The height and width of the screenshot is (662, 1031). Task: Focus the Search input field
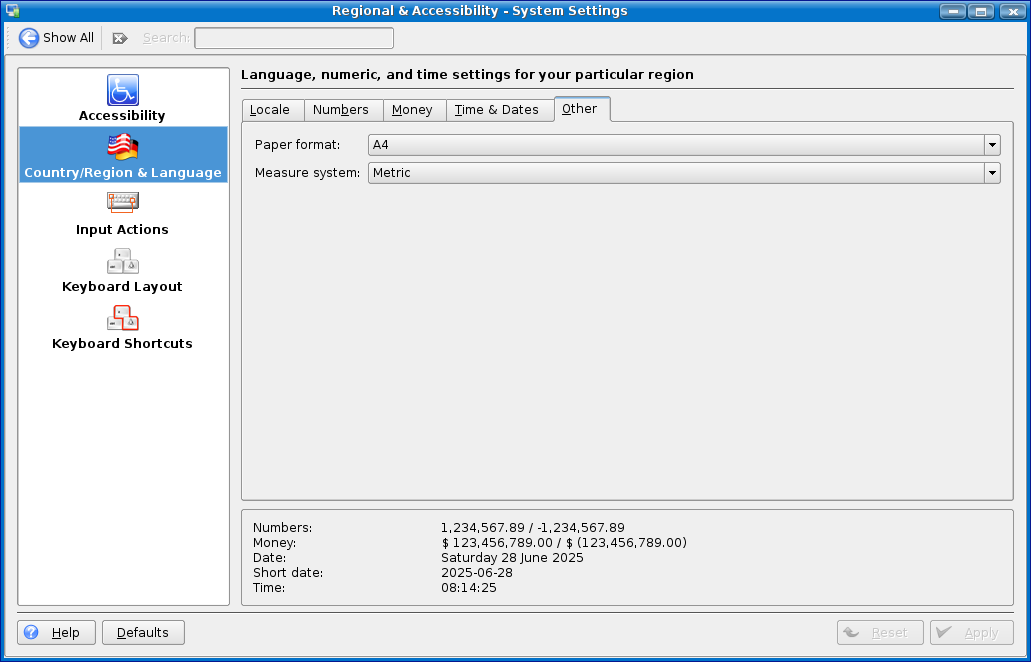pyautogui.click(x=294, y=38)
